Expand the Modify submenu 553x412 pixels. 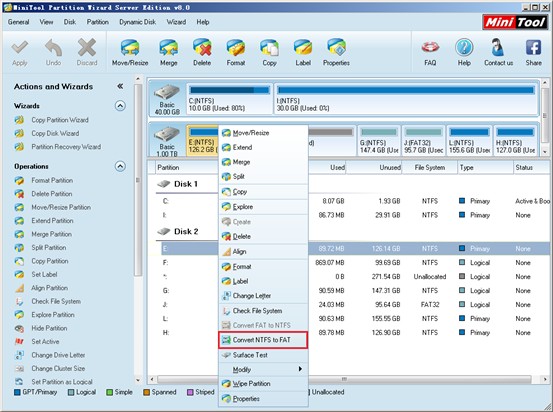point(263,369)
